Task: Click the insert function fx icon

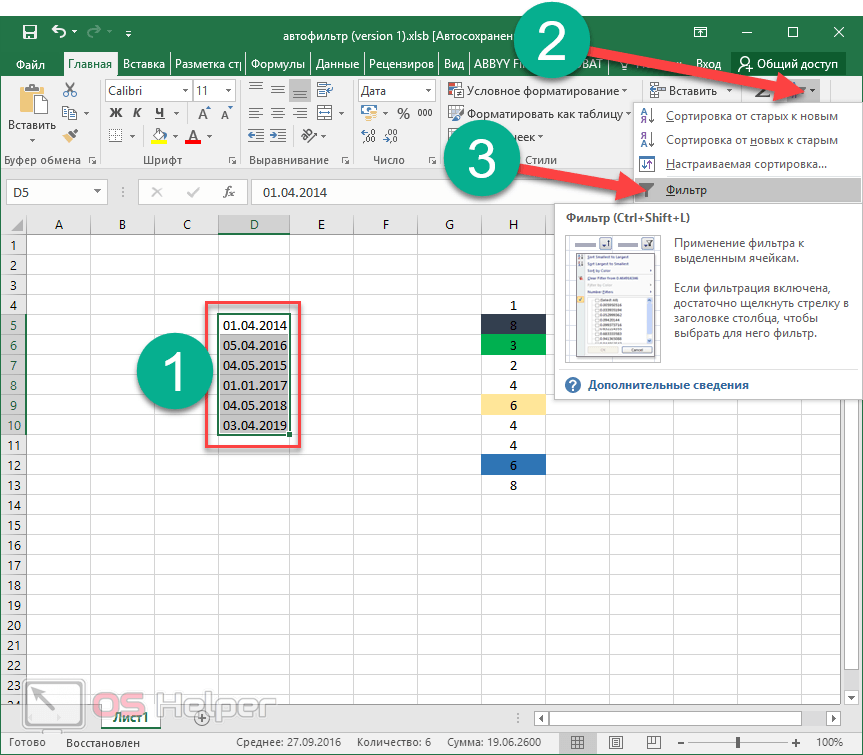Action: click(229, 192)
